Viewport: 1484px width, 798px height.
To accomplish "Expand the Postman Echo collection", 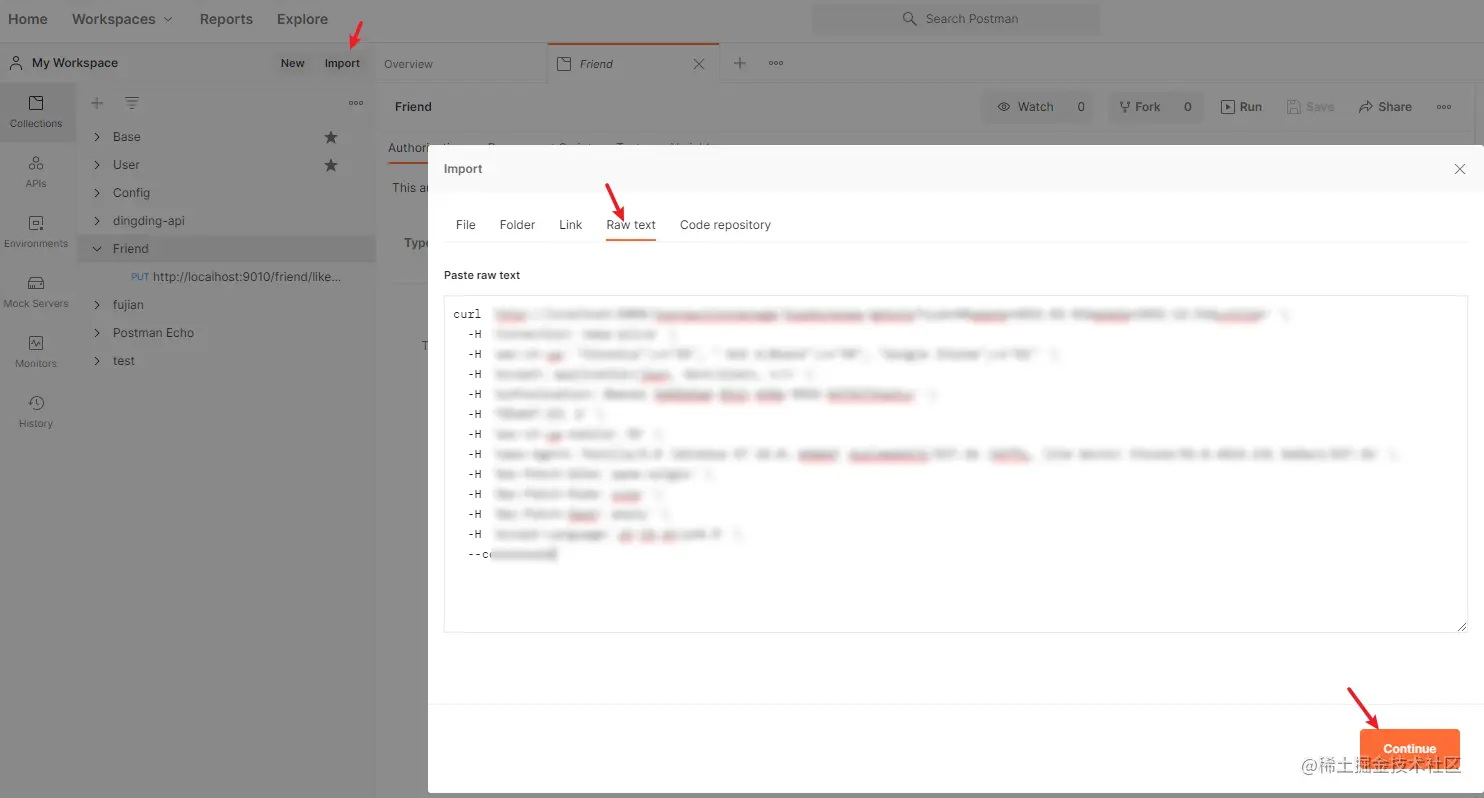I will (x=97, y=333).
